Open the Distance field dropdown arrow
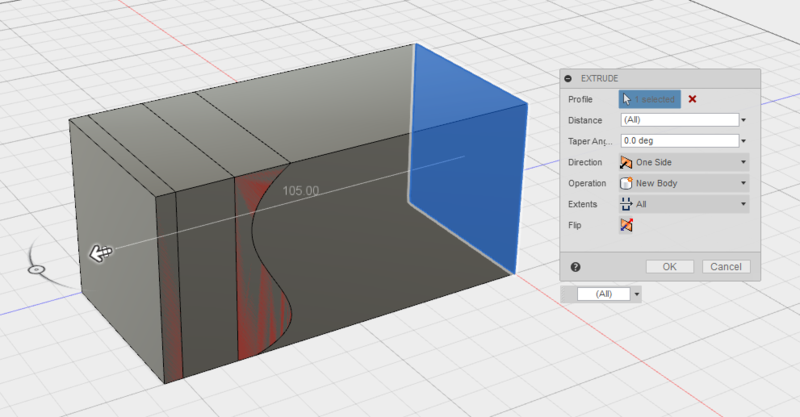 [743, 120]
